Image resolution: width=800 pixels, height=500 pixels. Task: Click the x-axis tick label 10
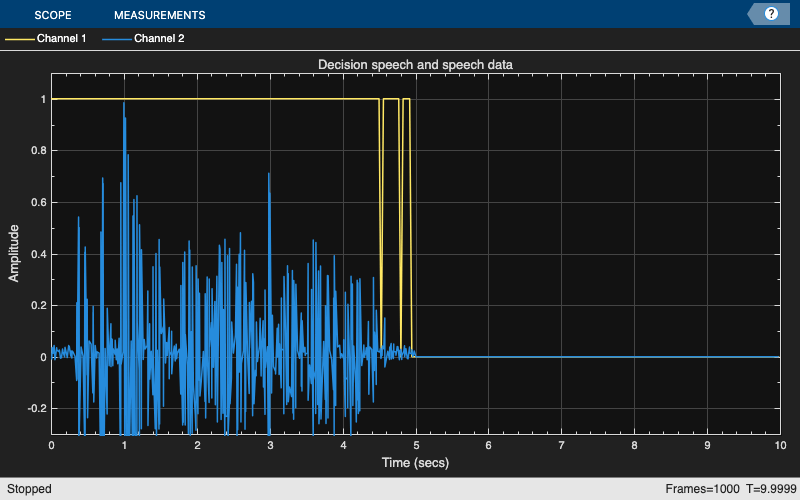tap(780, 445)
